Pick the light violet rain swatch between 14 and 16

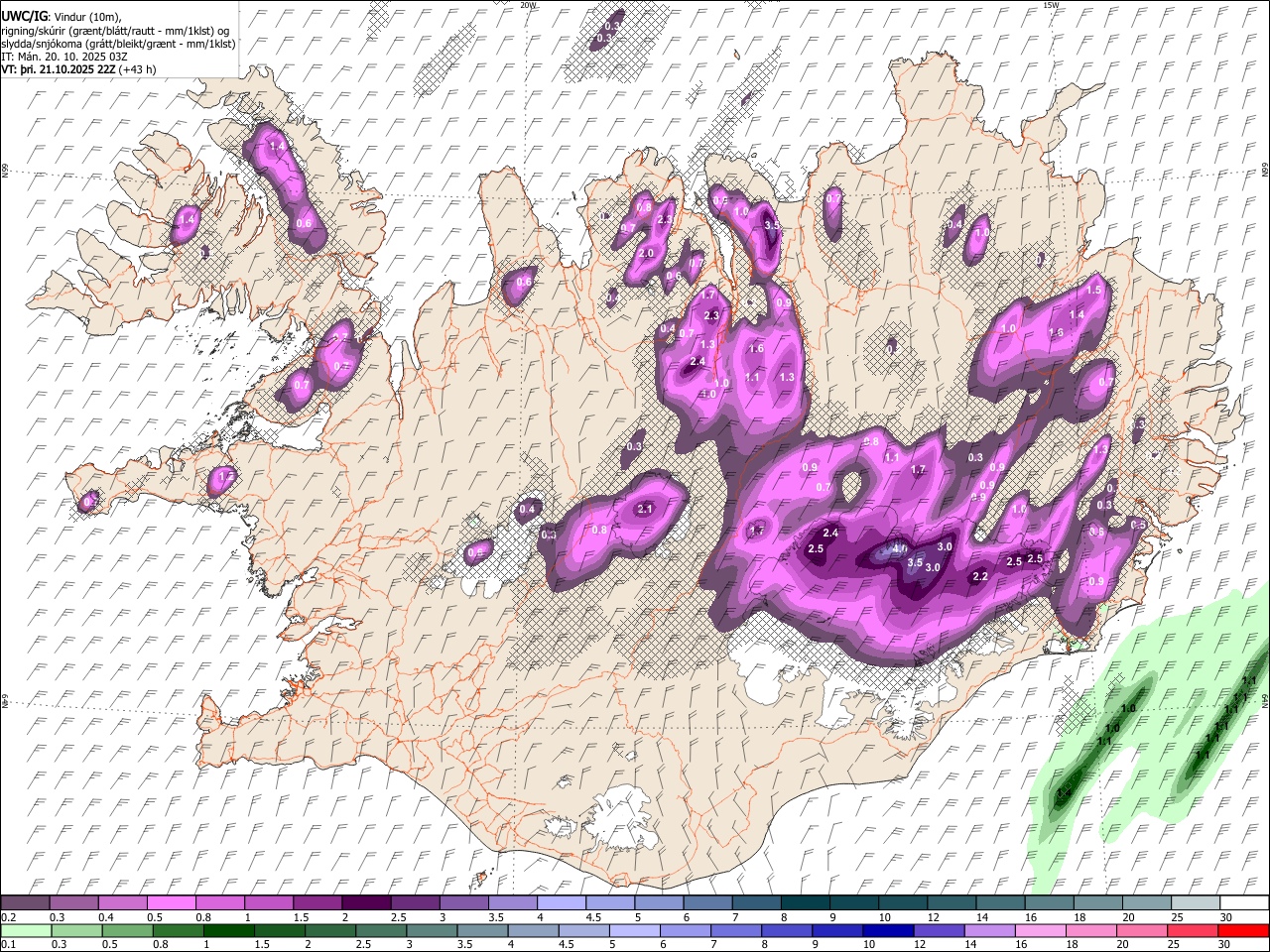pos(988,930)
